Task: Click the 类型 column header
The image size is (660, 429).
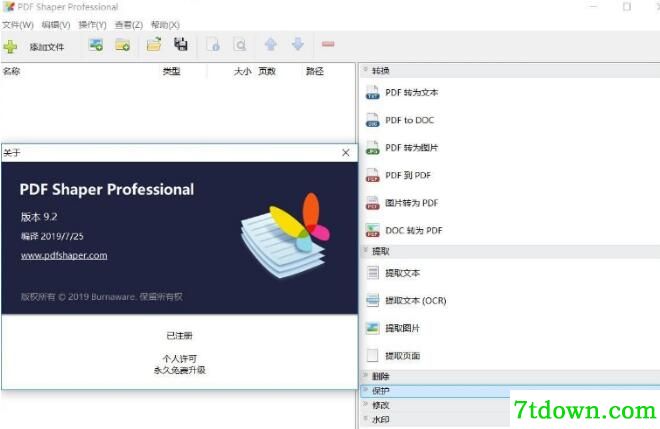Action: (x=172, y=71)
